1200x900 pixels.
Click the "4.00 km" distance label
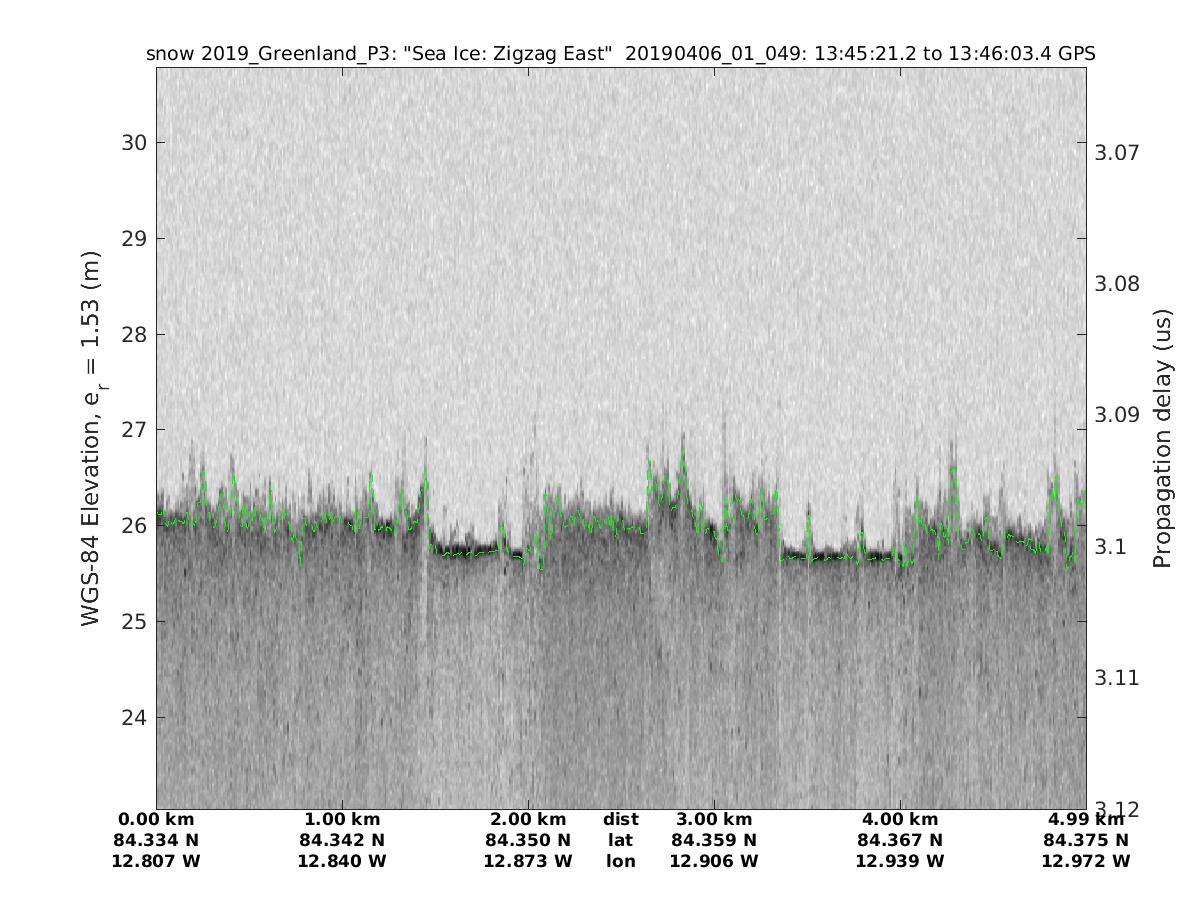pyautogui.click(x=899, y=820)
